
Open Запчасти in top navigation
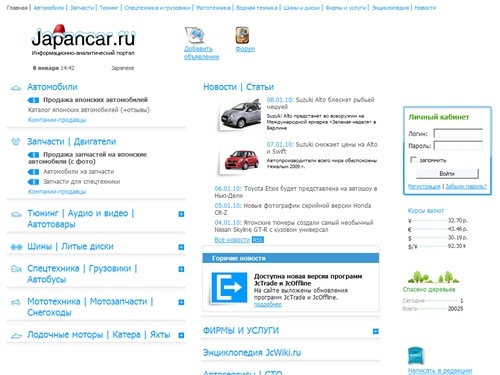82,8
